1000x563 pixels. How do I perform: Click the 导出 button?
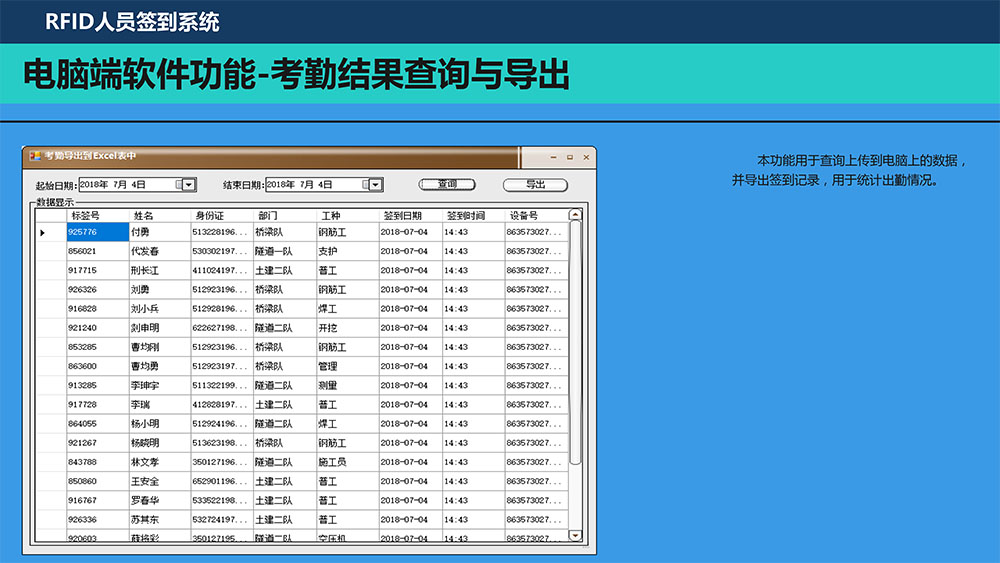[535, 185]
